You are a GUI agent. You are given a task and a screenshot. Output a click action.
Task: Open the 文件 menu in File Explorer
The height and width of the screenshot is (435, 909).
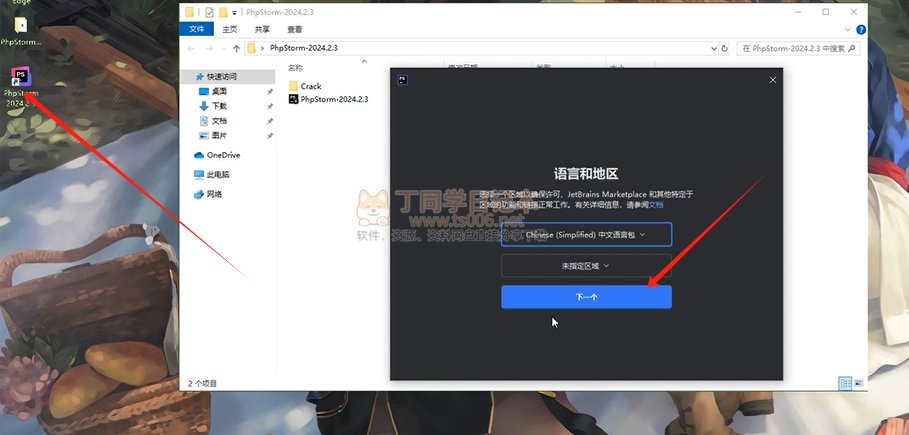click(197, 29)
